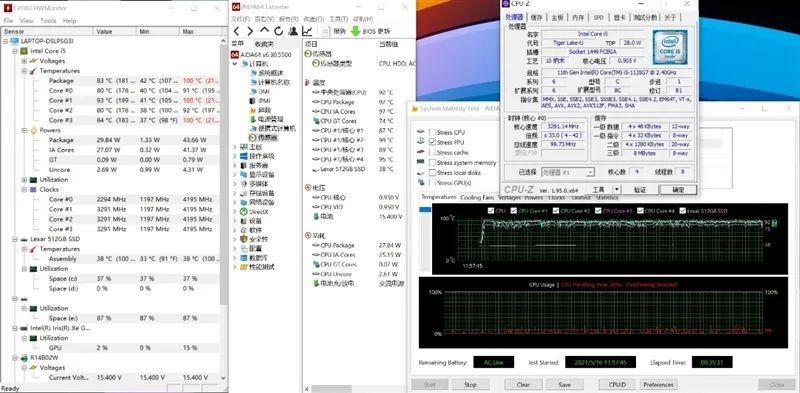Switch to the Cooling Fans tab
Viewport: 800px width, 393px height.
click(478, 197)
